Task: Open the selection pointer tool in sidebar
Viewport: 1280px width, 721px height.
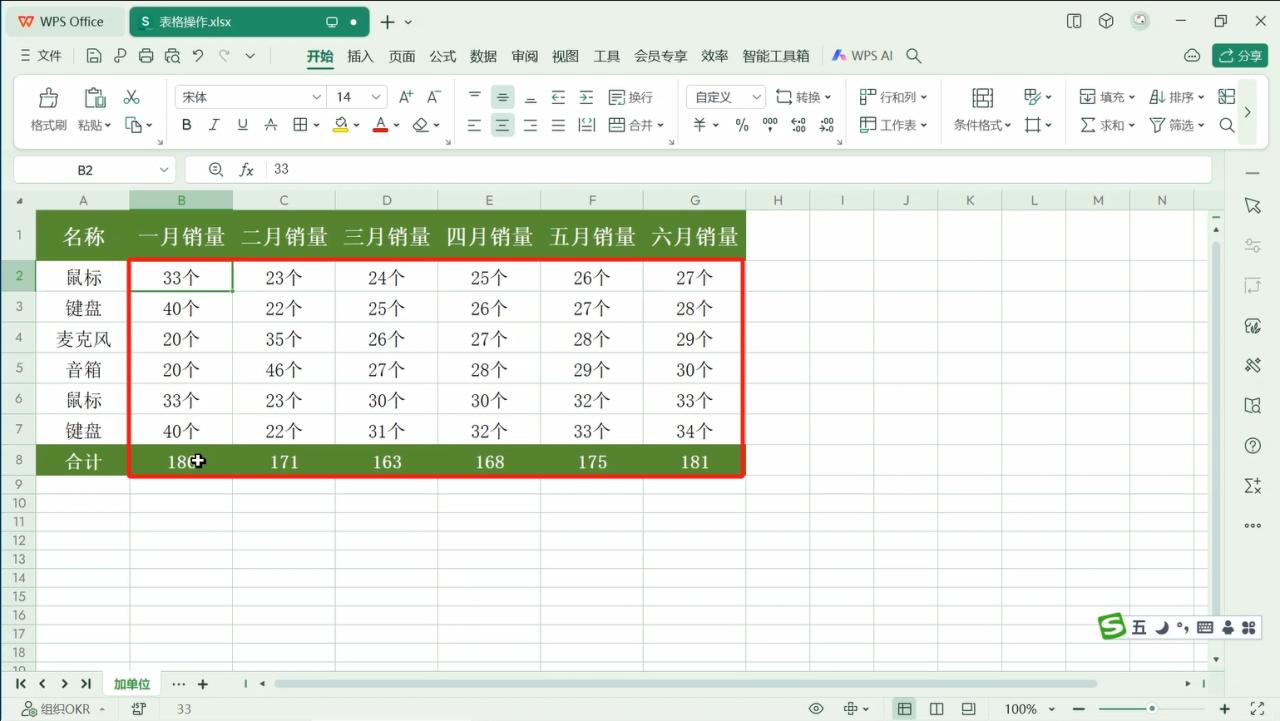Action: pos(1253,205)
